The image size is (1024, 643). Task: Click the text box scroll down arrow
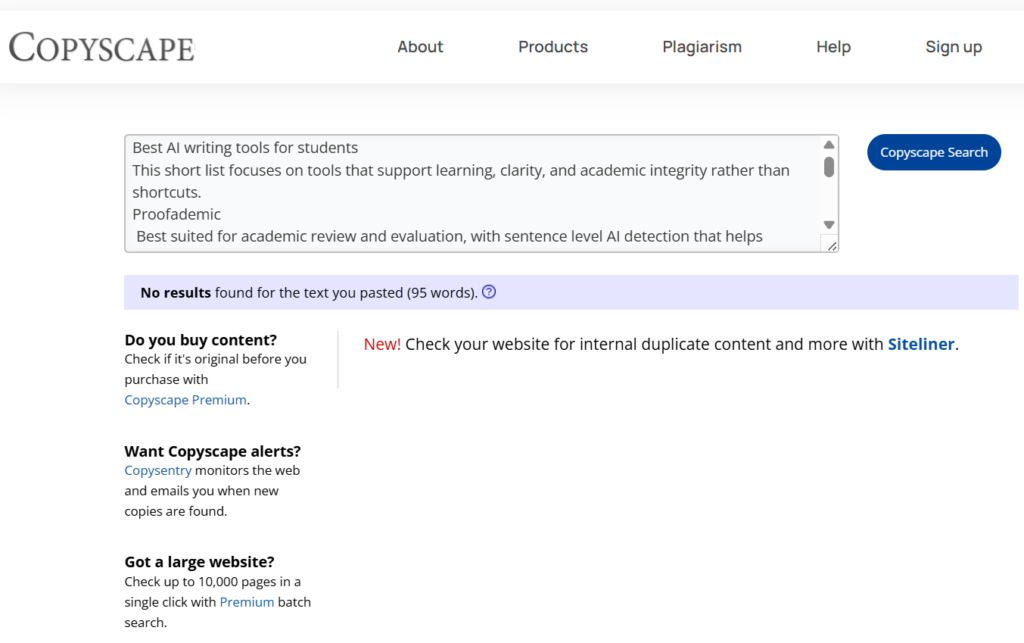click(x=829, y=225)
